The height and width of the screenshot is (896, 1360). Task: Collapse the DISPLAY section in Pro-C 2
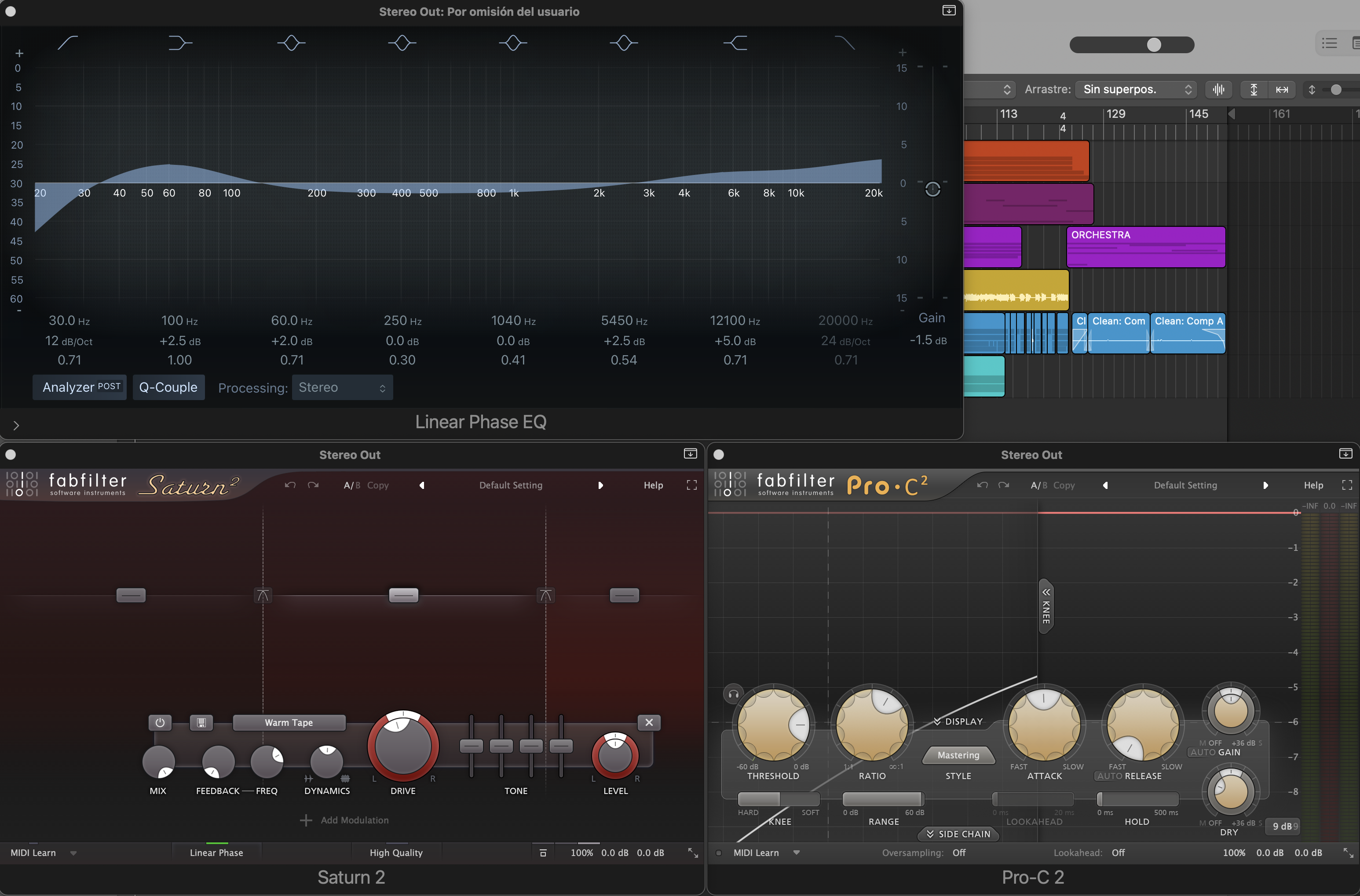point(958,722)
